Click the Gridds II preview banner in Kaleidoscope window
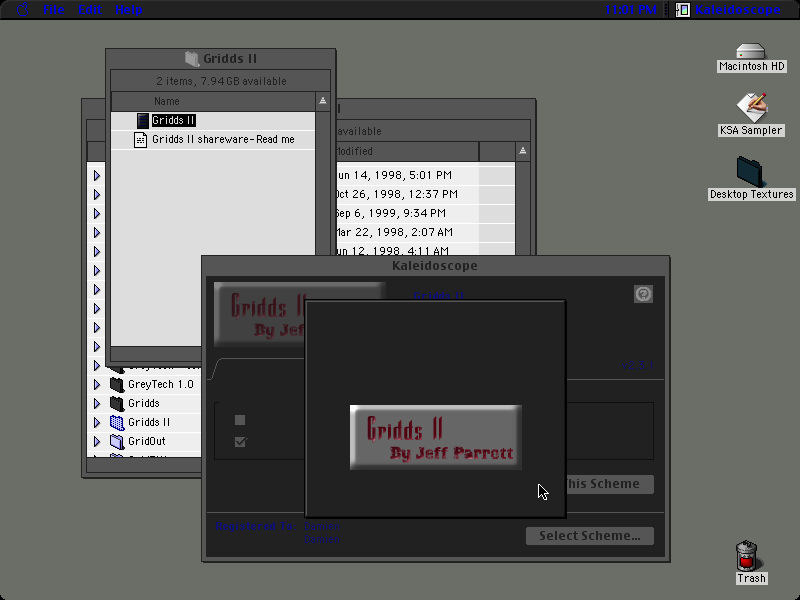The height and width of the screenshot is (600, 800). tap(260, 314)
